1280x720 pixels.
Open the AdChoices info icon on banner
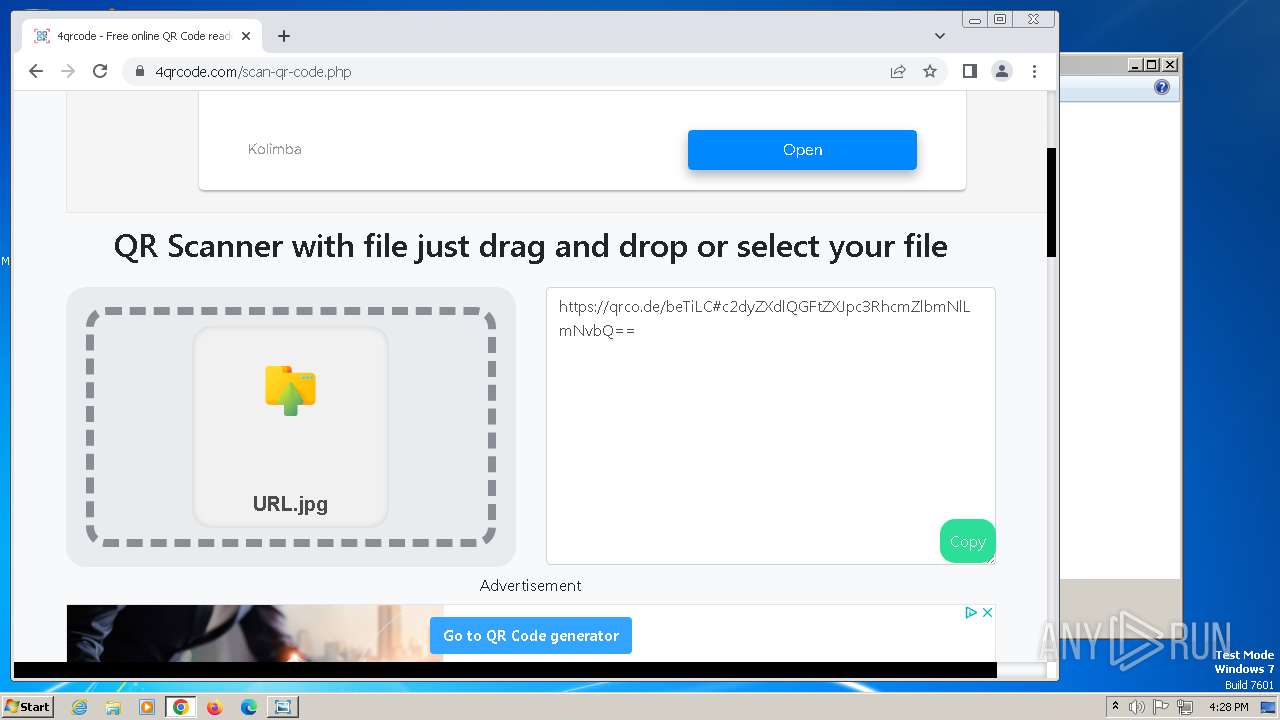(970, 612)
